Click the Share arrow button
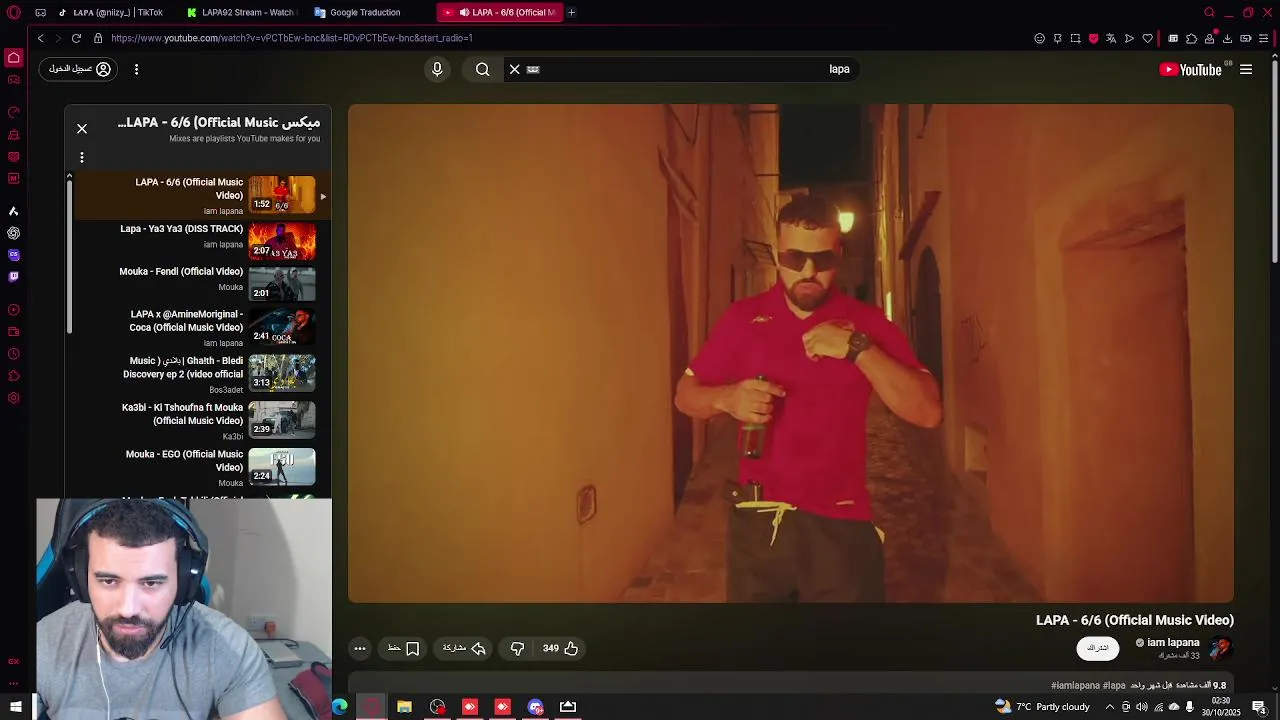 point(465,648)
